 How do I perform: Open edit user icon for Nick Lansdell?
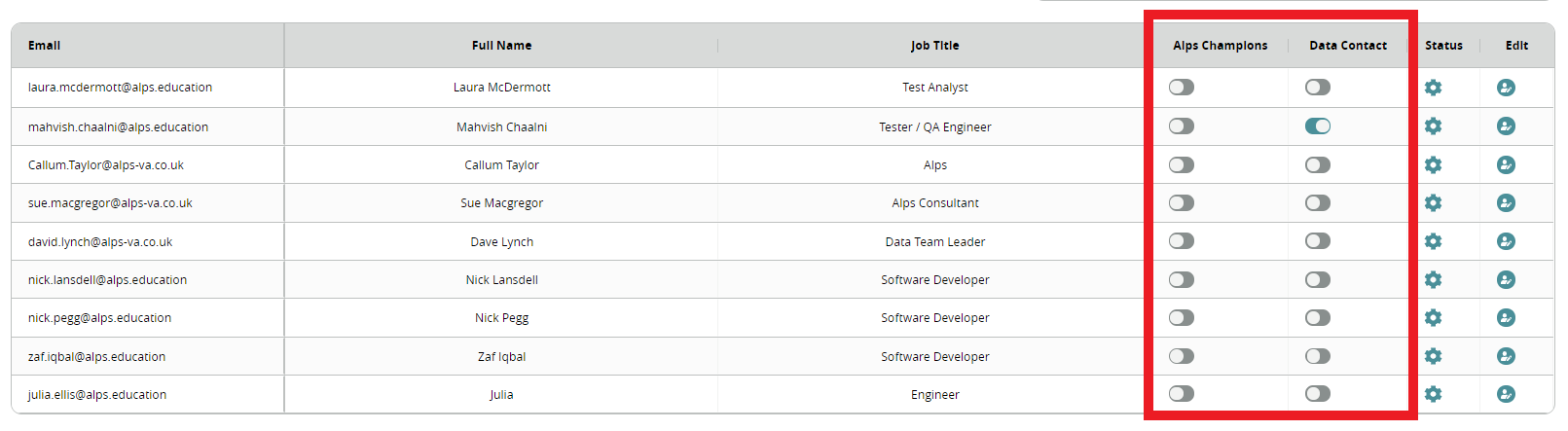pyautogui.click(x=1506, y=280)
